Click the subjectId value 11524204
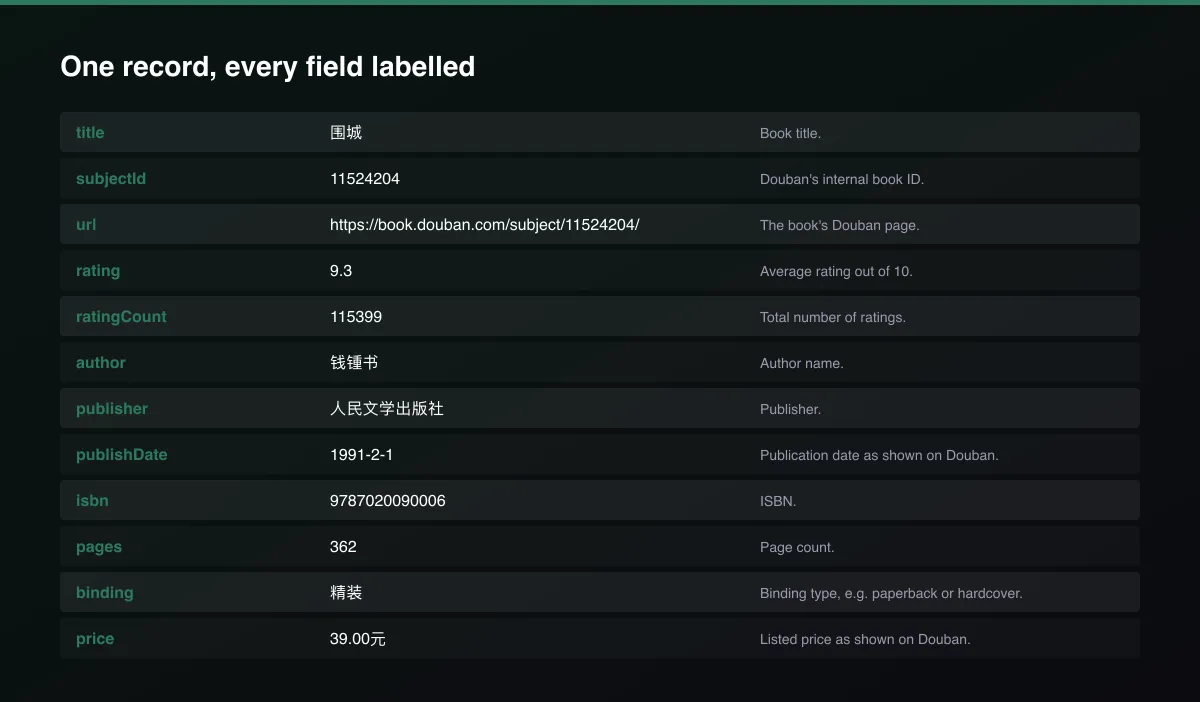This screenshot has height=702, width=1200. point(365,178)
